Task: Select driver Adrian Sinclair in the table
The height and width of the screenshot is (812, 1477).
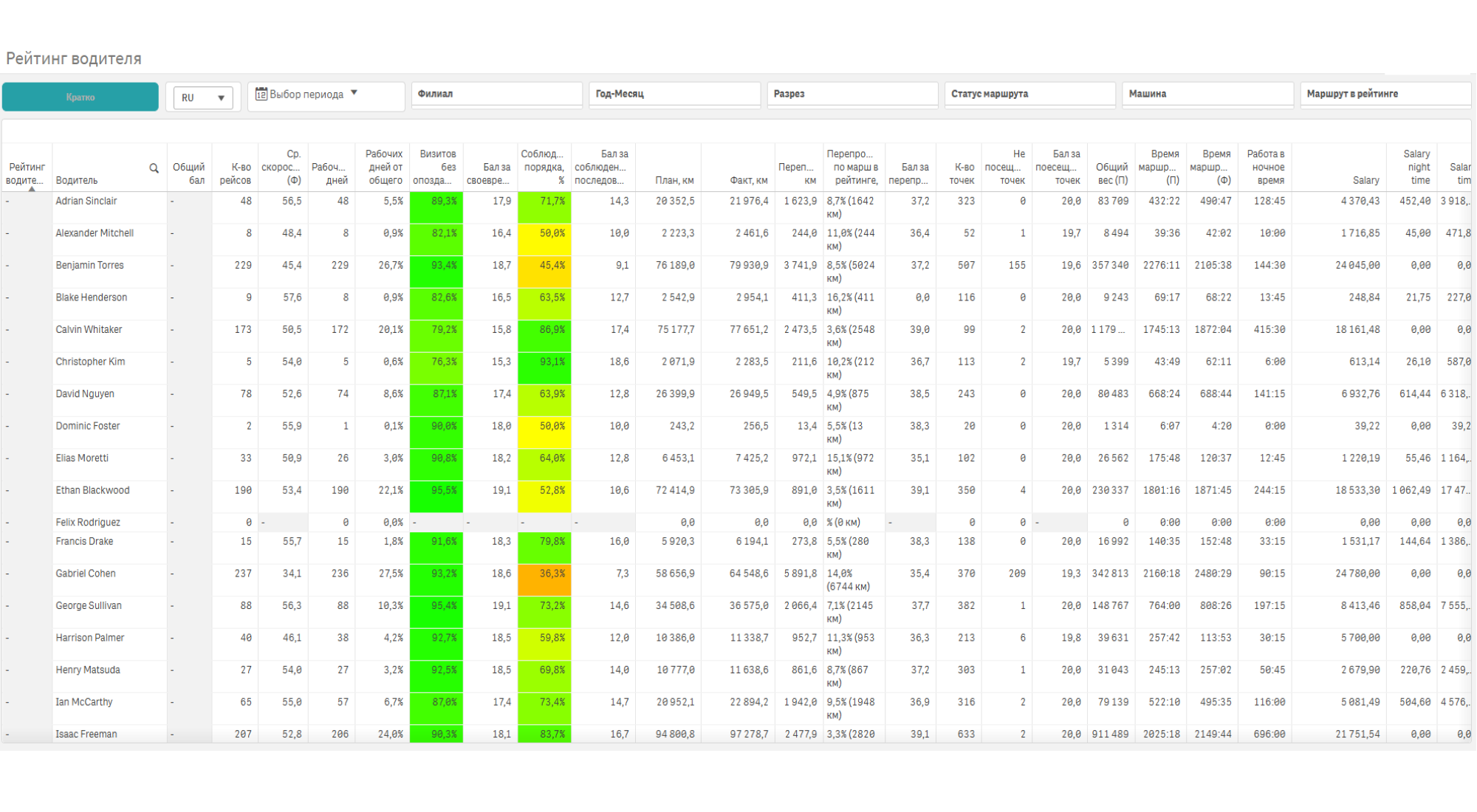Action: [86, 201]
